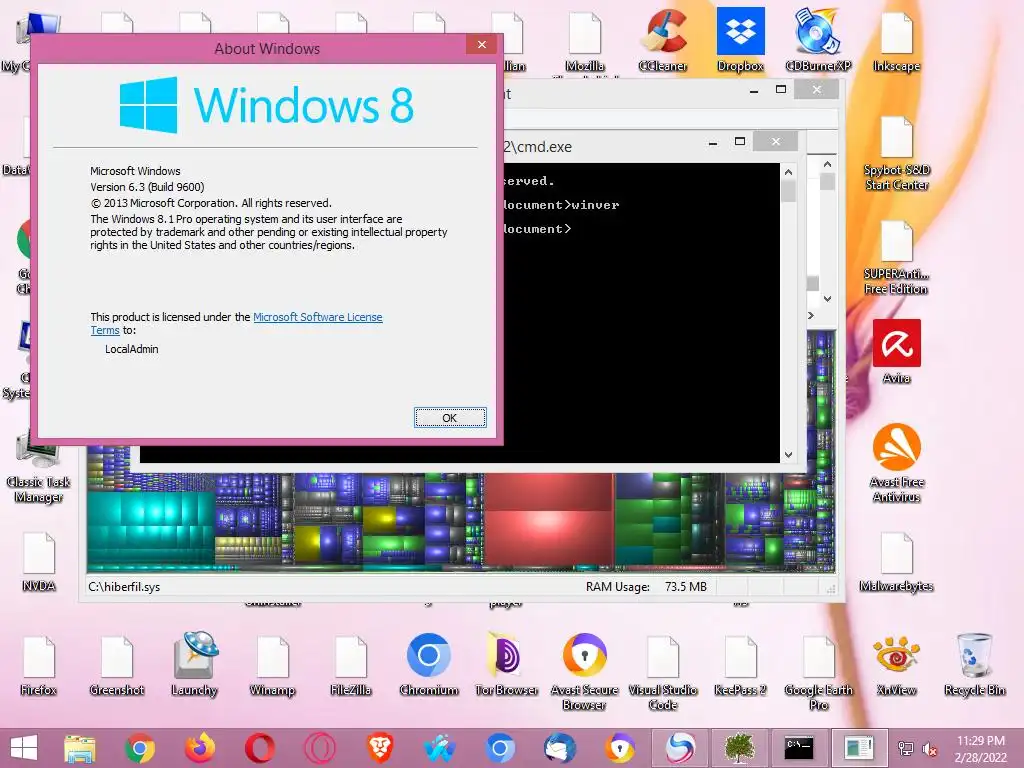Click the cmd.exe scrollbar up arrow
This screenshot has height=768, width=1024.
788,172
